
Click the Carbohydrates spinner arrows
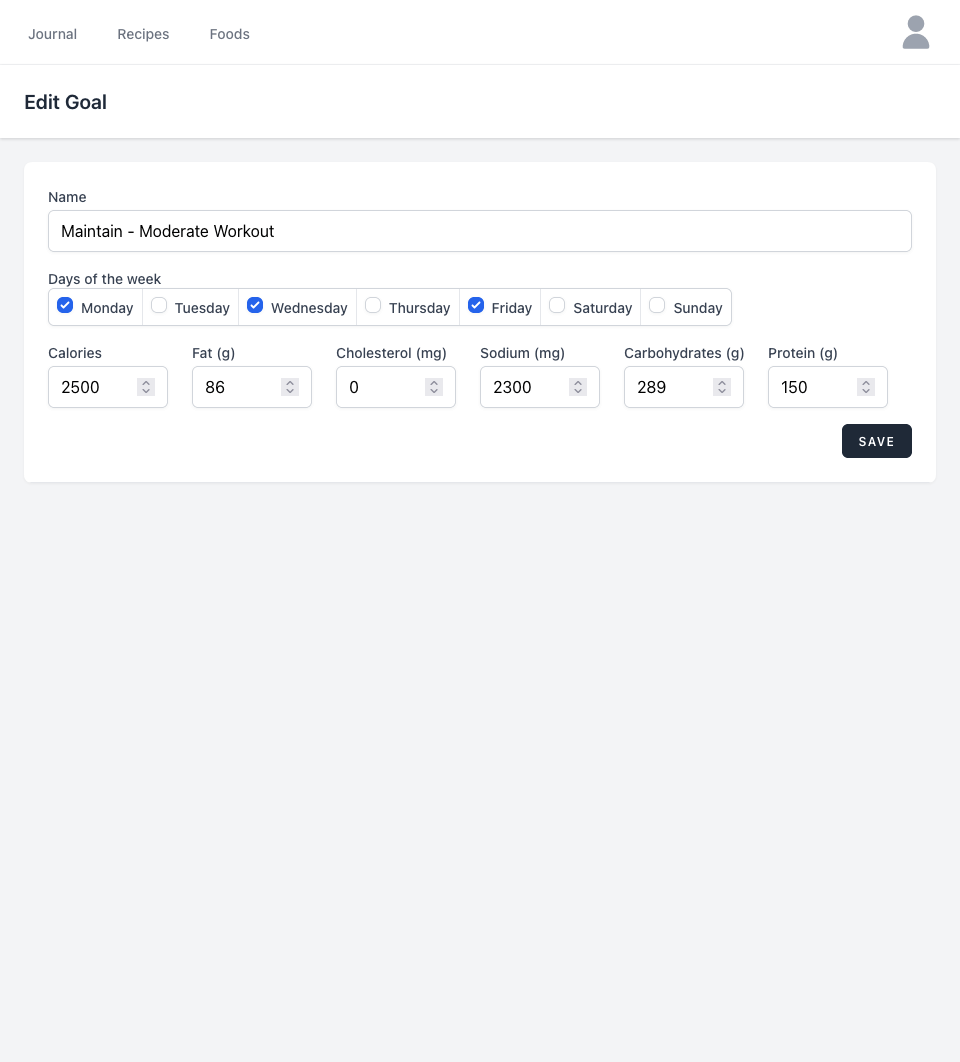tap(722, 387)
